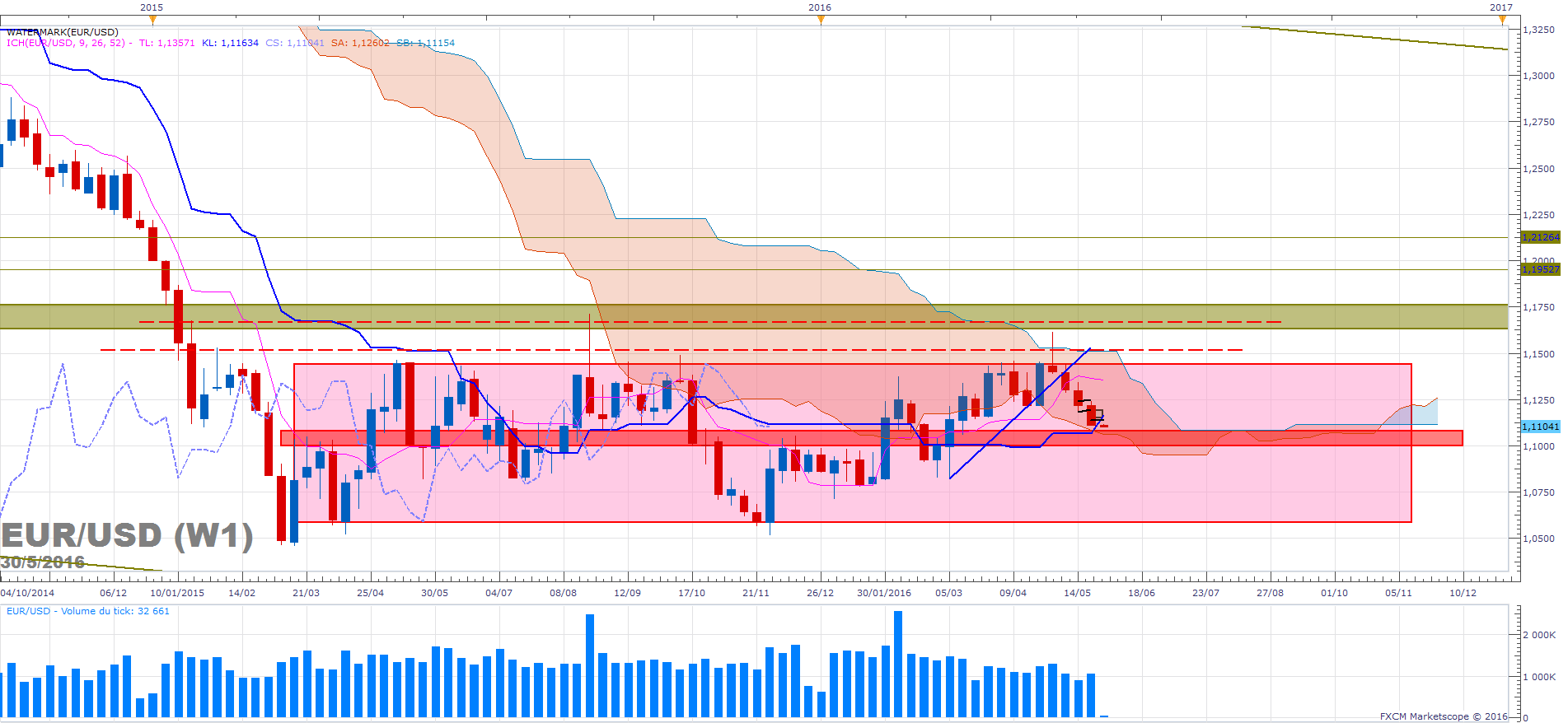Viewport: 1568px width, 723px height.
Task: Click the orange 2015 year marker triangle
Action: [x=152, y=20]
